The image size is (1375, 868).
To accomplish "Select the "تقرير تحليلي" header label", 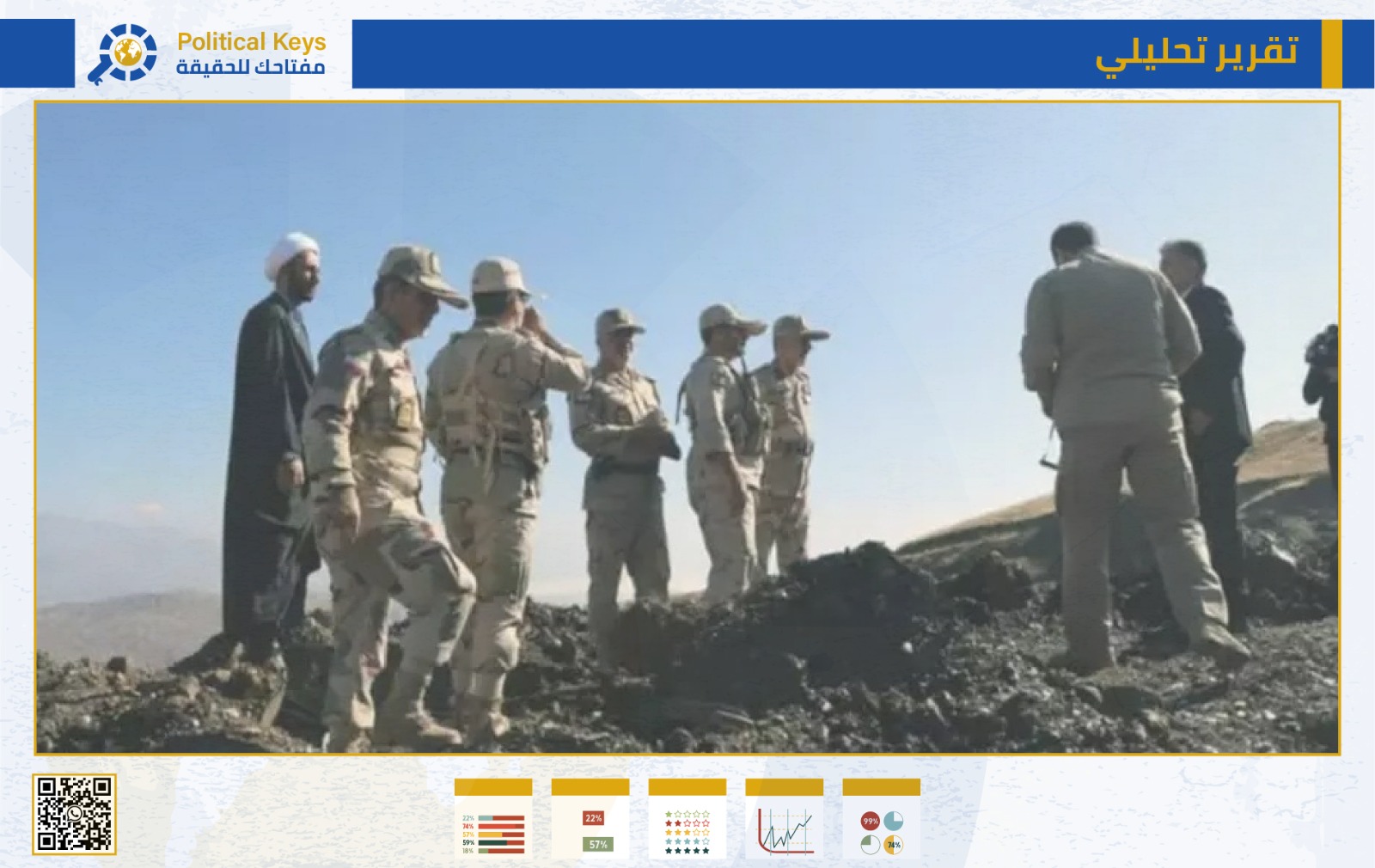I will click(1196, 54).
